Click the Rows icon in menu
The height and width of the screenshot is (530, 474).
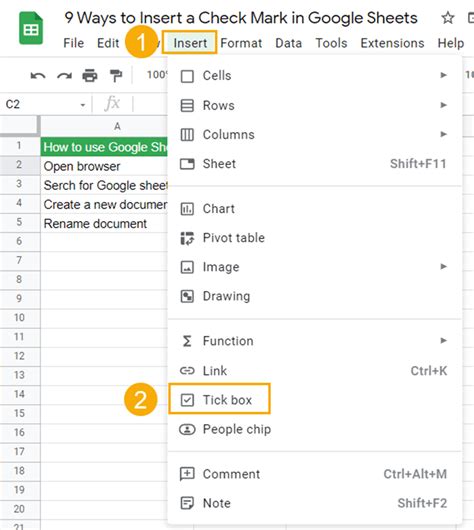click(x=187, y=105)
